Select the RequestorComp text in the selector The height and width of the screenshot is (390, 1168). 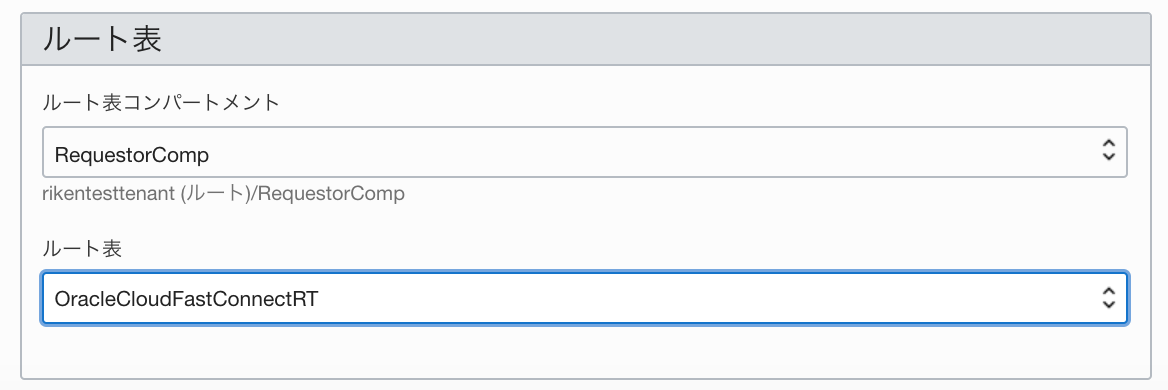132,155
